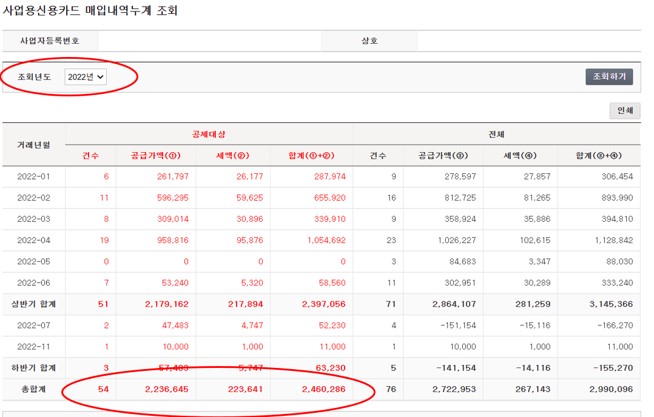Viewport: 654px width, 417px height.
Task: Click the 거래년월 column header
Action: (x=33, y=145)
